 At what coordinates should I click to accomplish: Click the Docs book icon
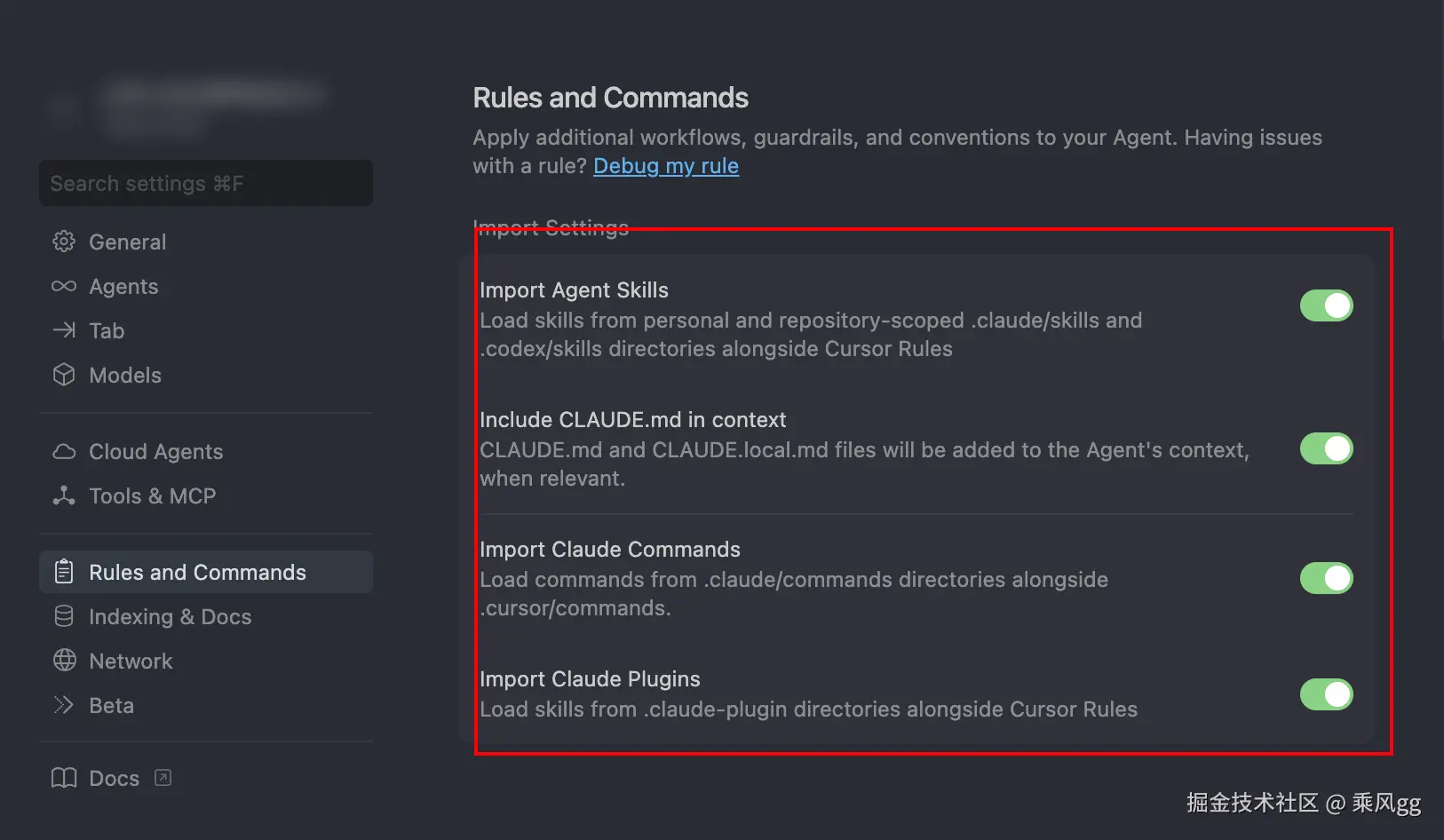tap(64, 778)
